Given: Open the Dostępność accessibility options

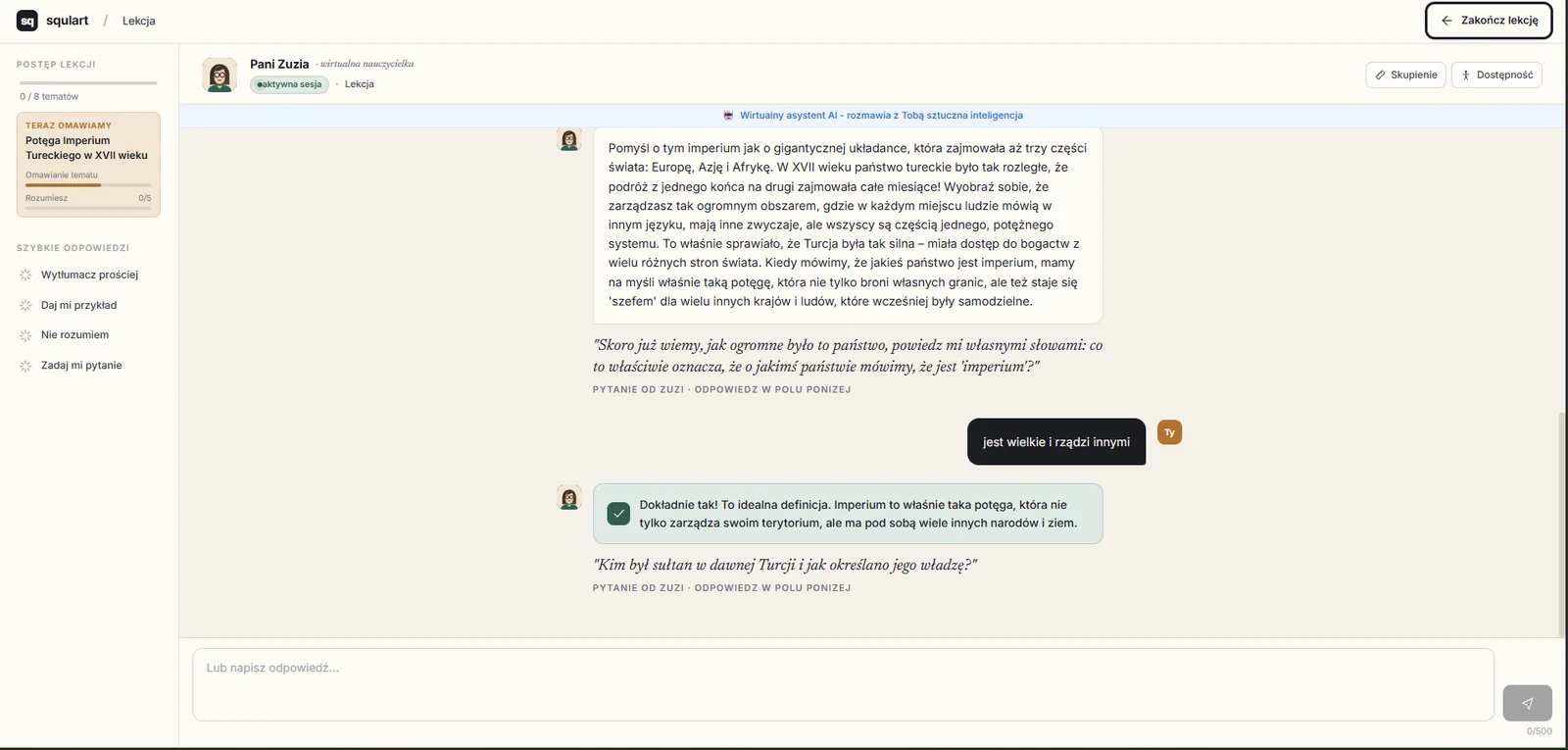Looking at the screenshot, I should click(1496, 75).
